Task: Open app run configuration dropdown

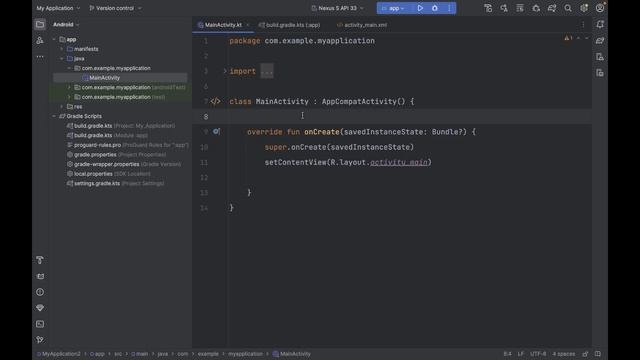Action: (x=393, y=8)
